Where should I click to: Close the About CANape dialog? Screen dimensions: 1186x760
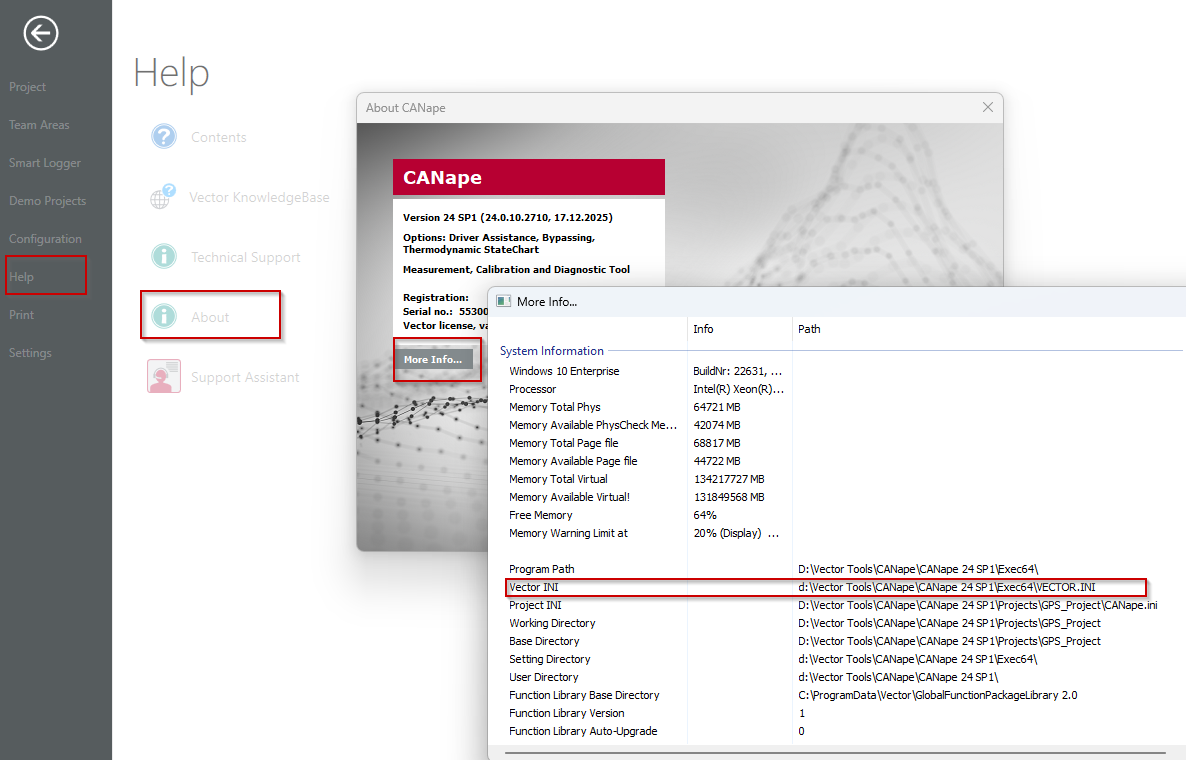988,107
